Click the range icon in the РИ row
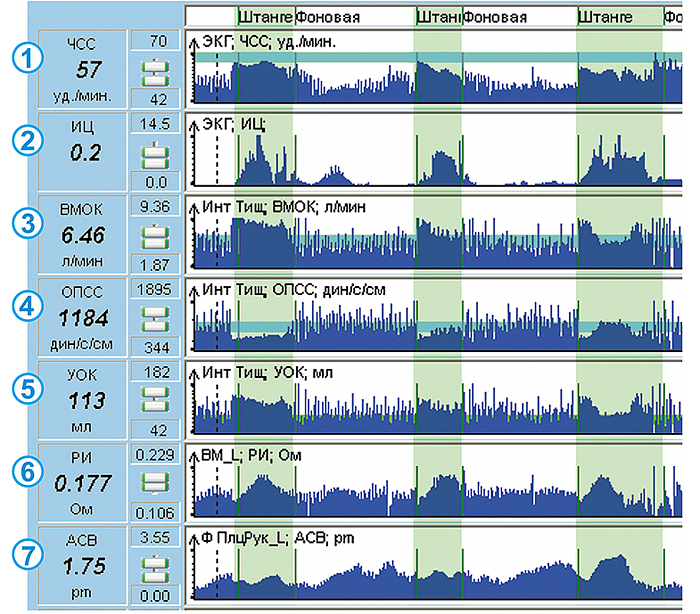 156,481
